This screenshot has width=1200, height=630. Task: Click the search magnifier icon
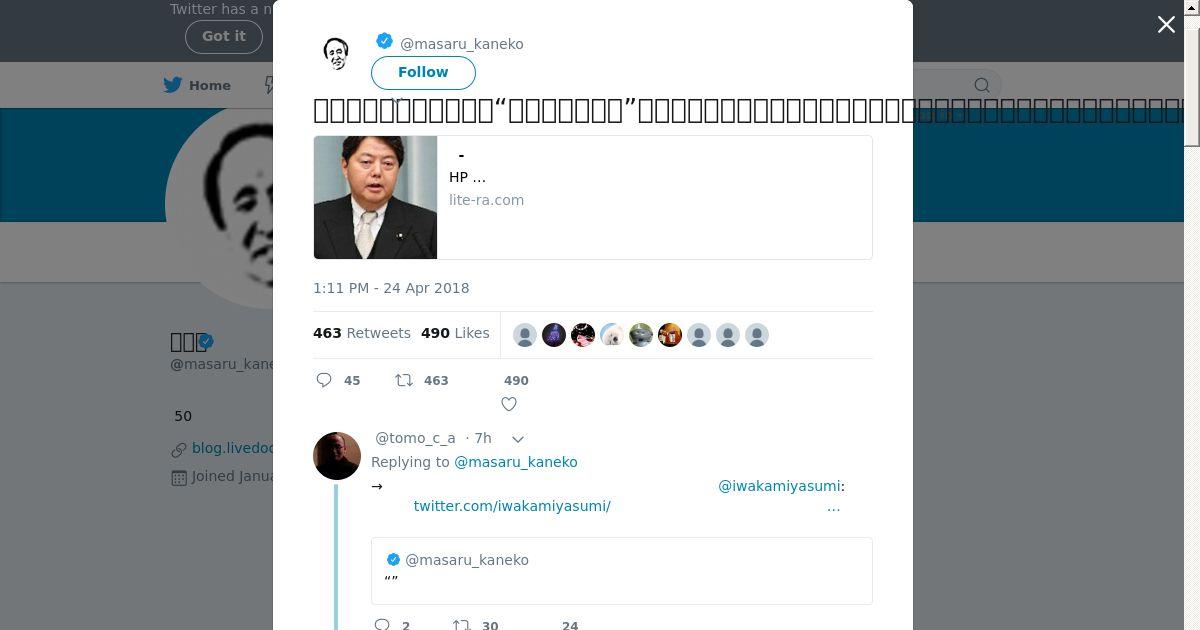point(982,85)
